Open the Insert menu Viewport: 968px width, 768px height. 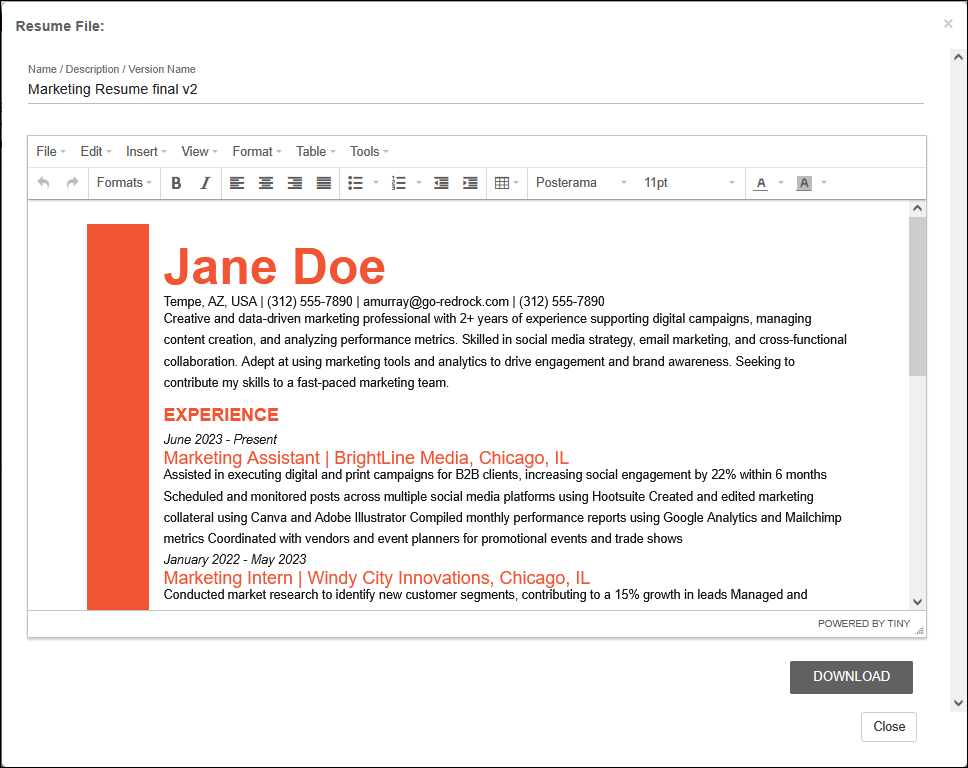pos(146,152)
